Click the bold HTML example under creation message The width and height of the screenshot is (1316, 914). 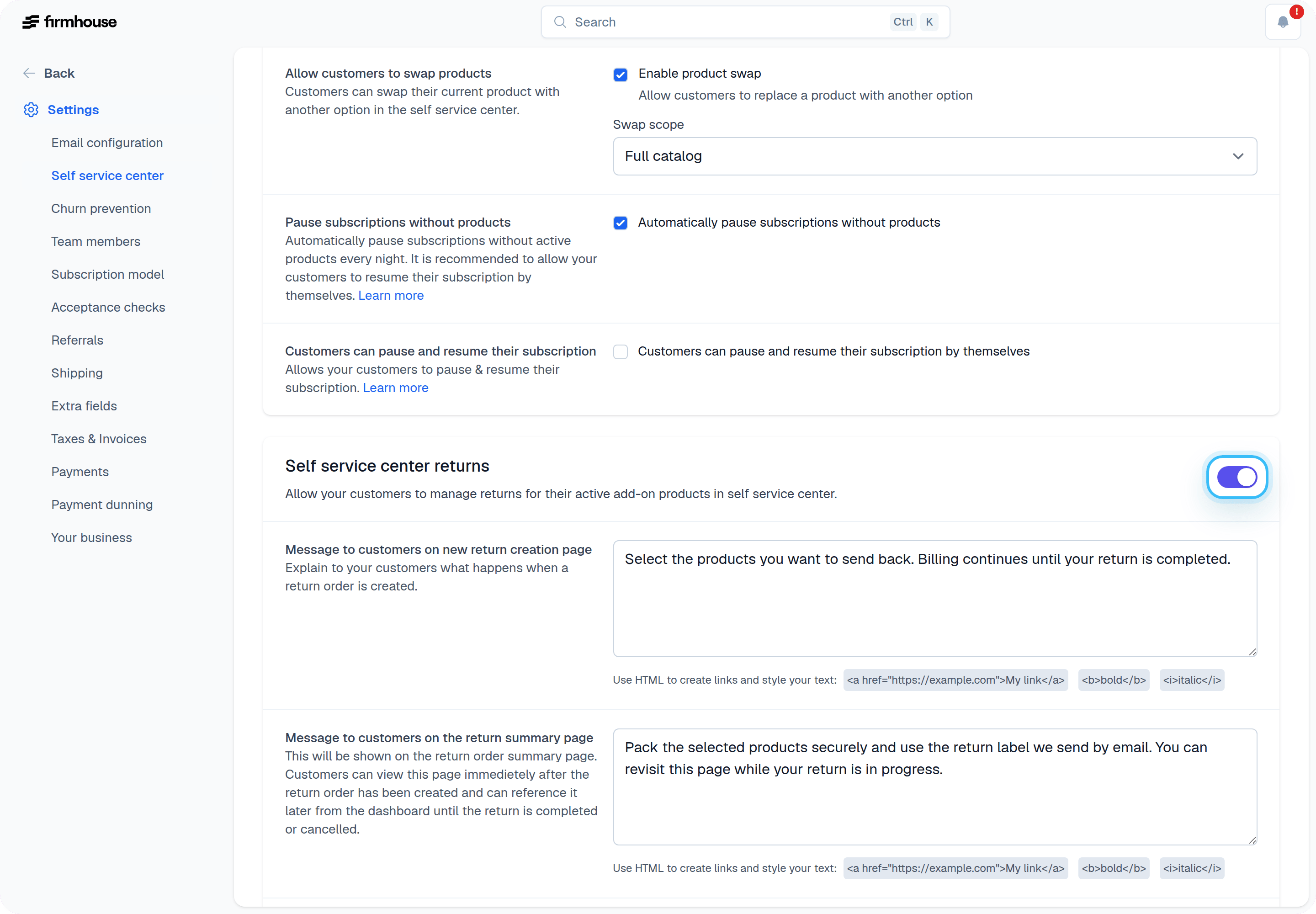click(1113, 680)
